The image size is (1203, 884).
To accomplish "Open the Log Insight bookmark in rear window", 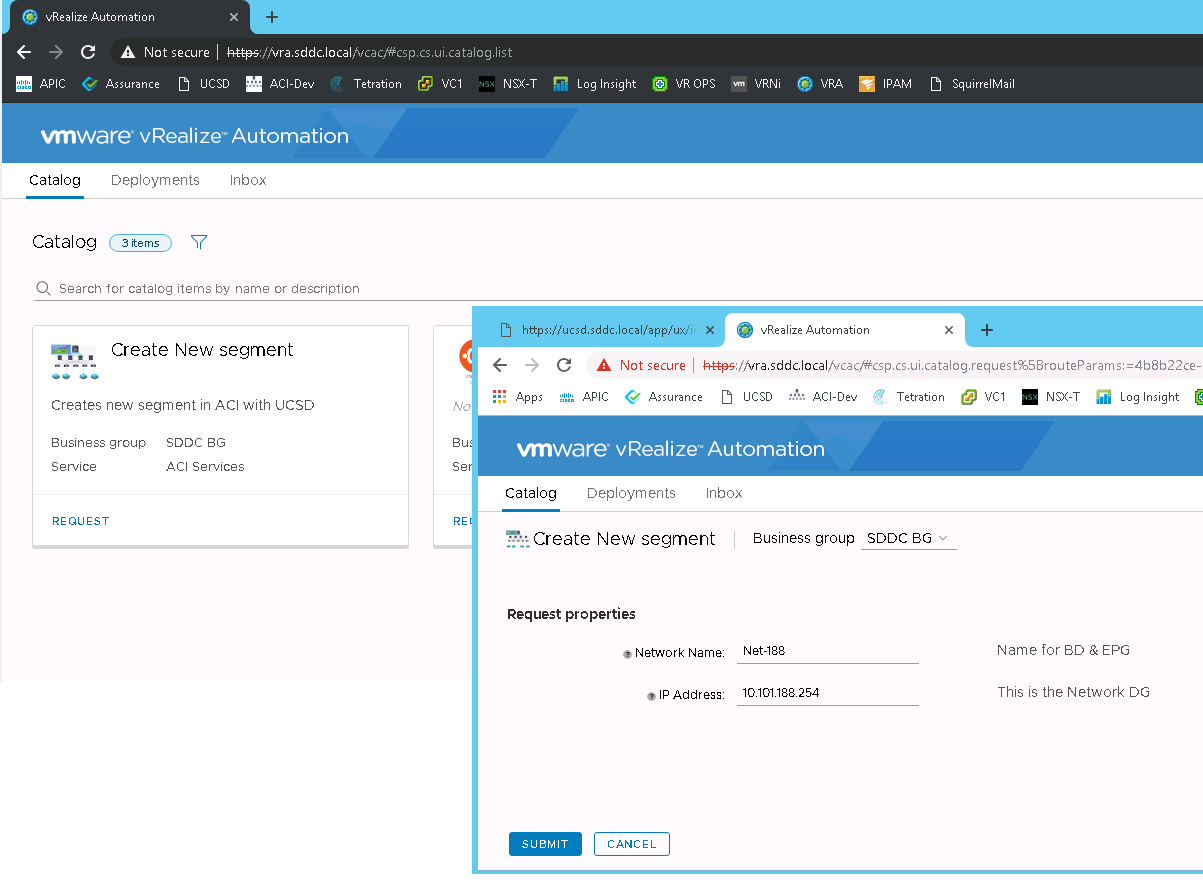I will 594,84.
